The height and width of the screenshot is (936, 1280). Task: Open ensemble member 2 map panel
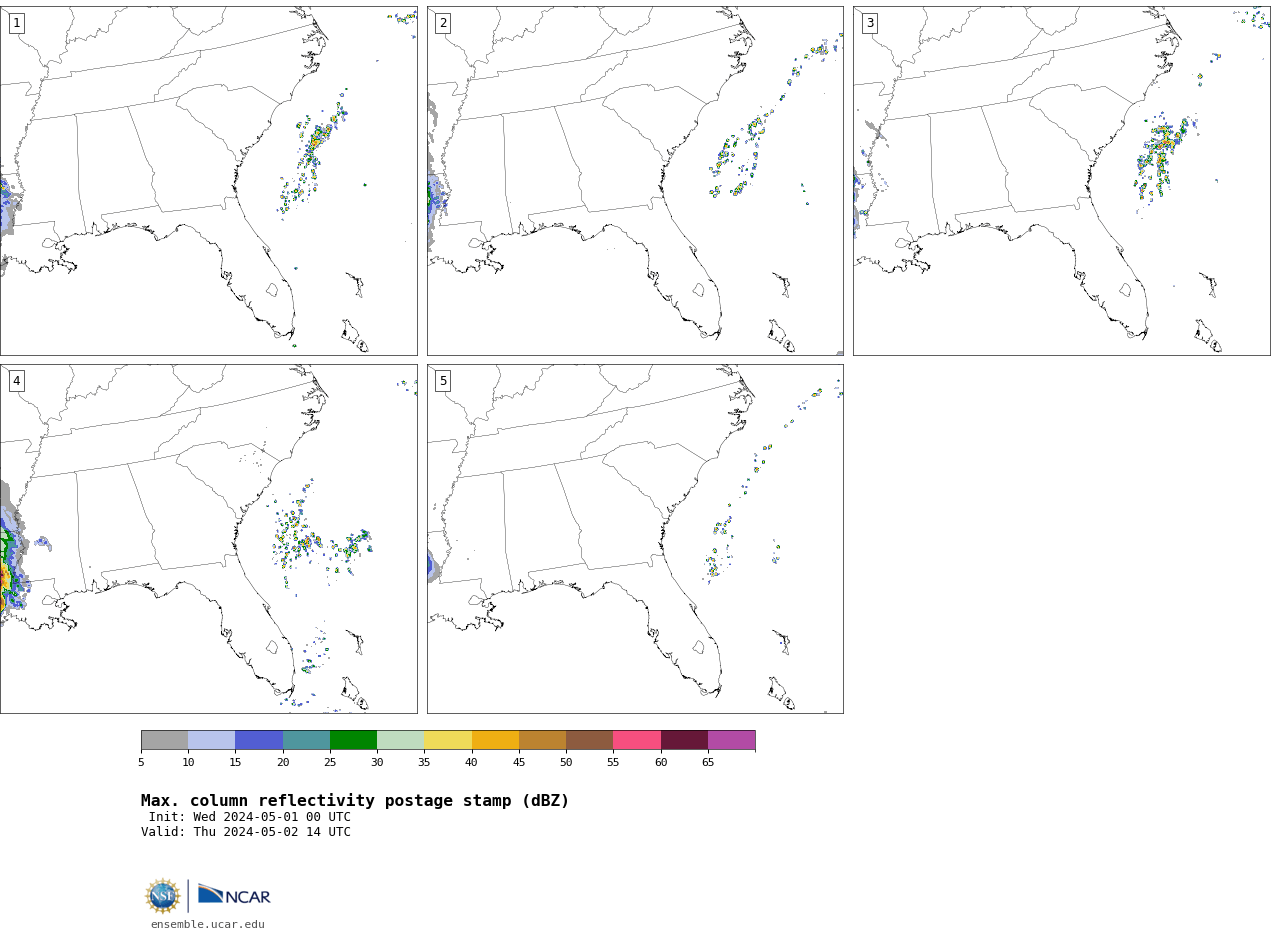[635, 181]
